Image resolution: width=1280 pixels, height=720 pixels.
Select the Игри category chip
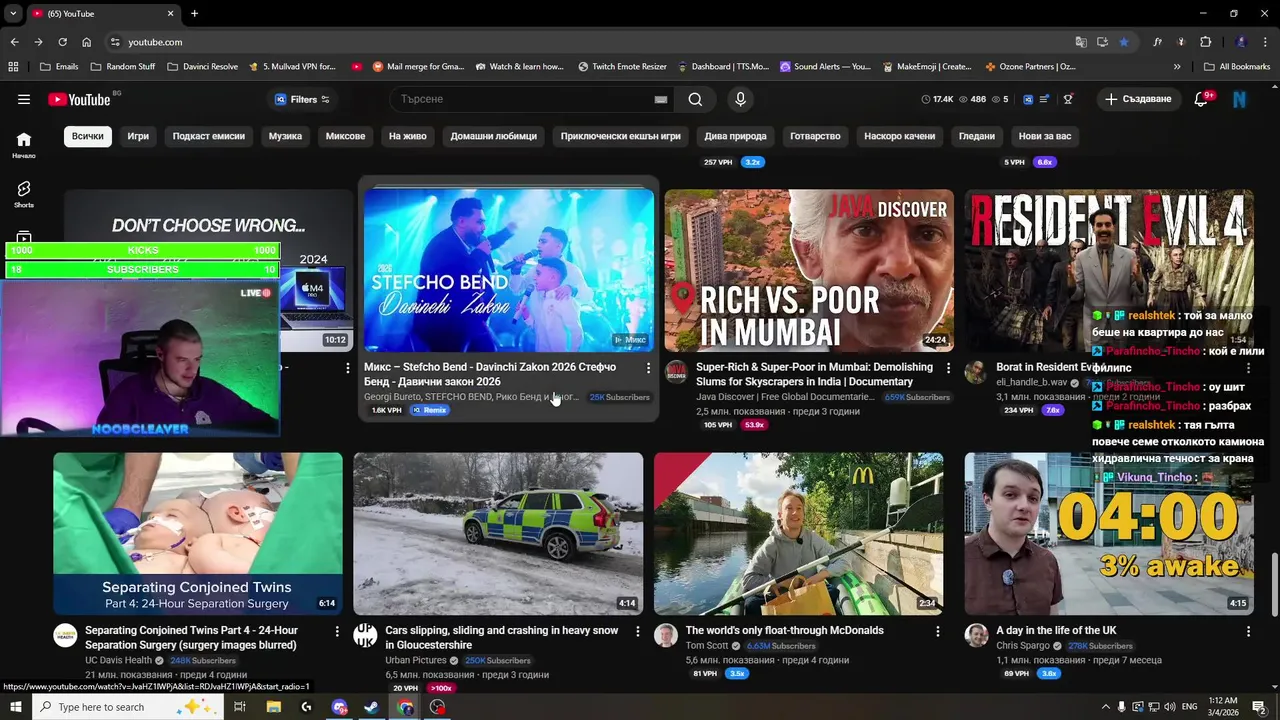pyautogui.click(x=138, y=136)
